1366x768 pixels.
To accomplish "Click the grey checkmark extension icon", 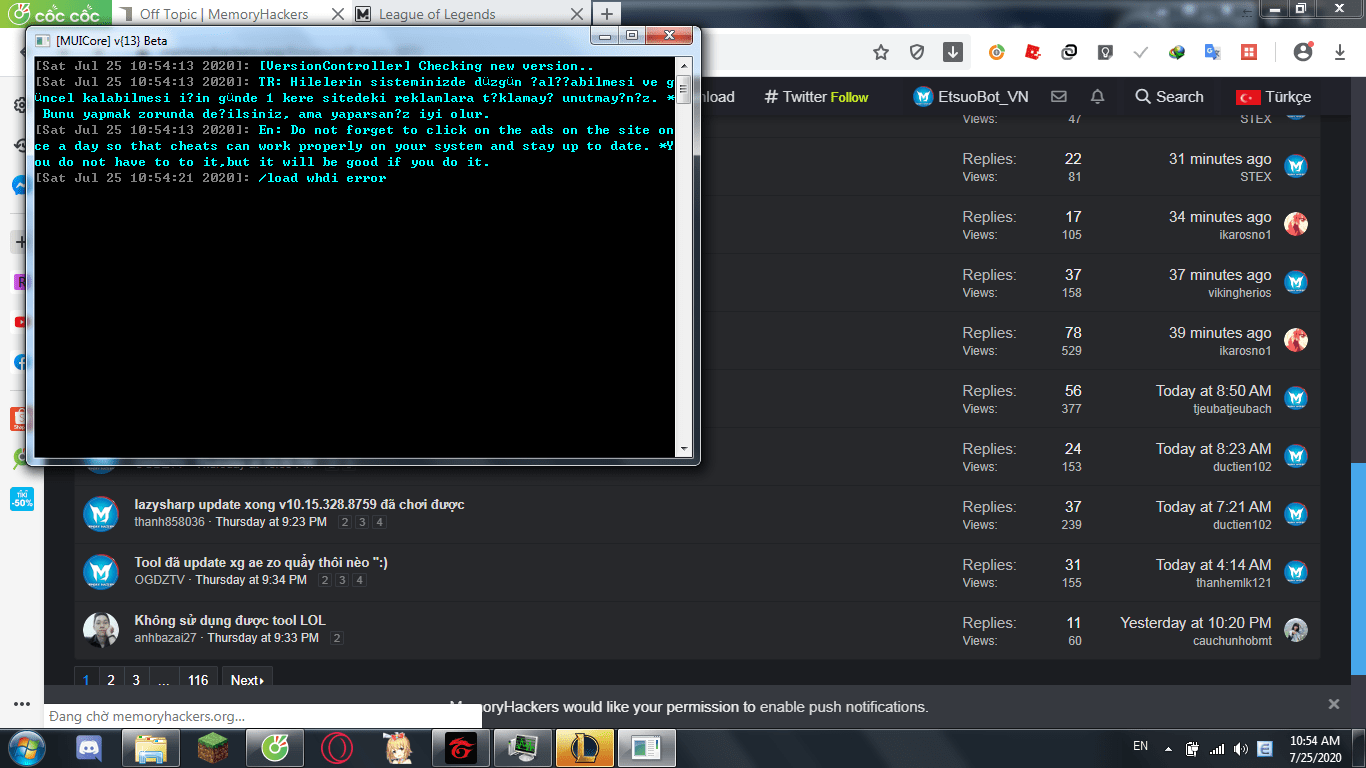I will tap(1141, 52).
